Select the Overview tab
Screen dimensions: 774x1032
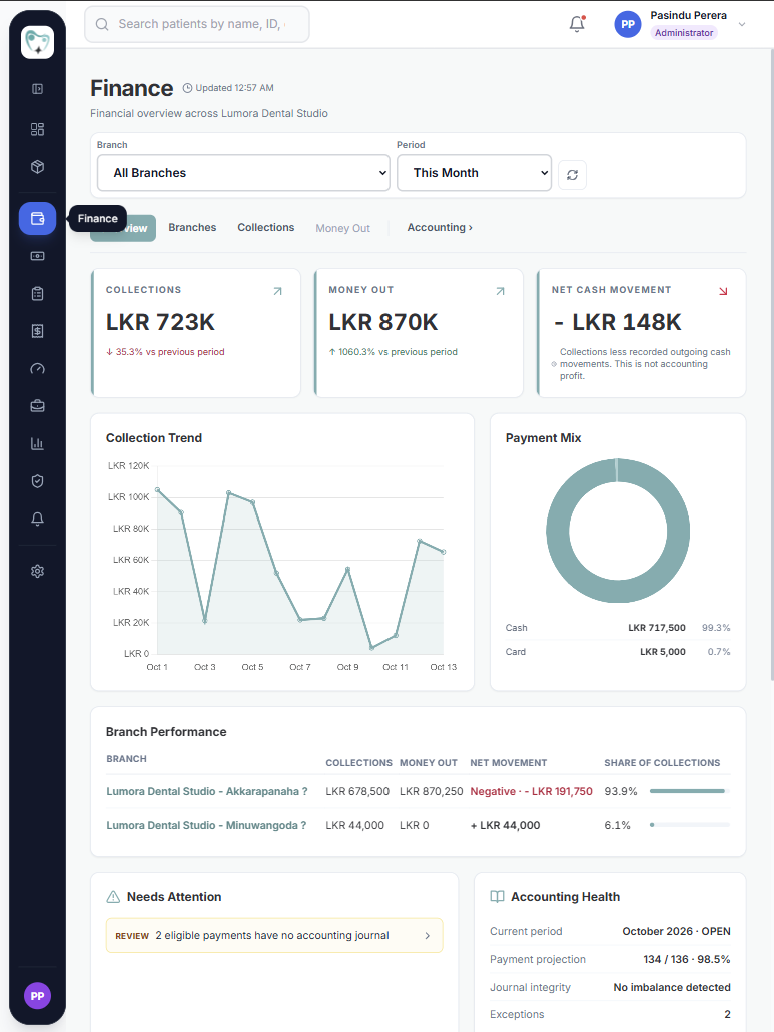(123, 228)
